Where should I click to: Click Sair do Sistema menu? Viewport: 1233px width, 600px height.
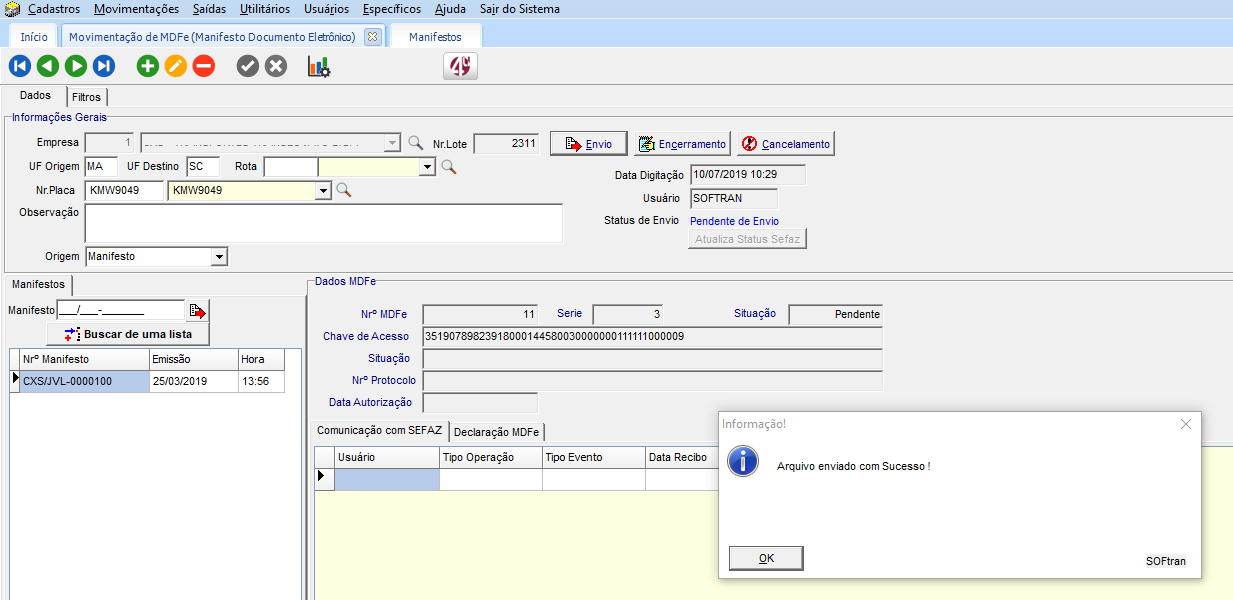click(x=520, y=9)
